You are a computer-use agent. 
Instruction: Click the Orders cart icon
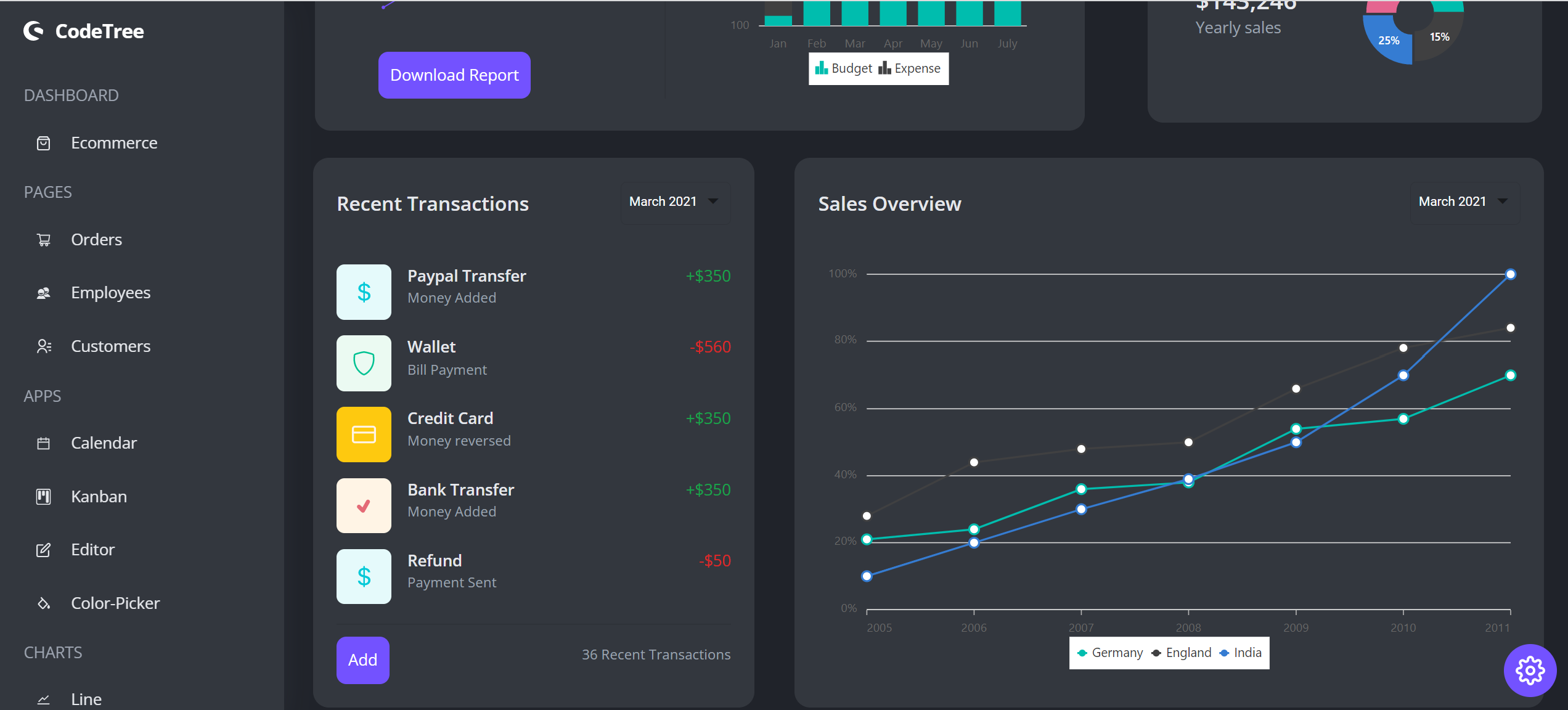(x=43, y=239)
